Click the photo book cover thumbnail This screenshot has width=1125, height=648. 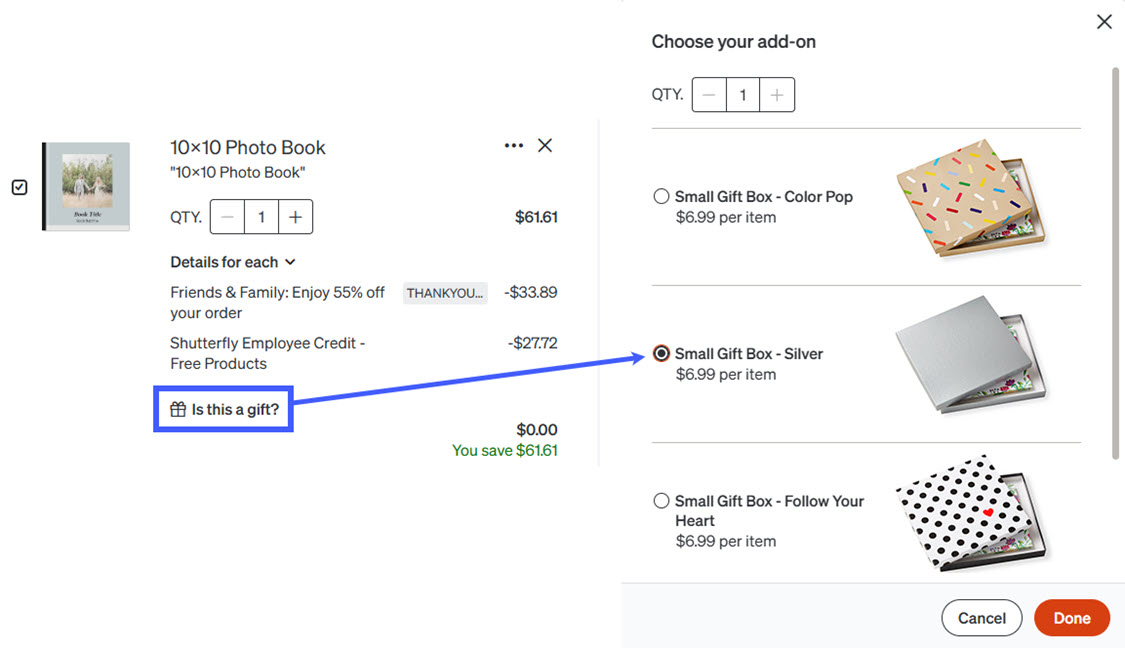tap(86, 186)
